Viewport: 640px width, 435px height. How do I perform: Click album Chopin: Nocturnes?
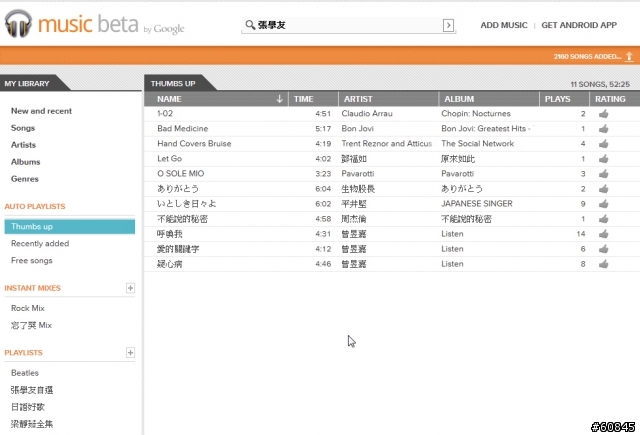point(476,113)
